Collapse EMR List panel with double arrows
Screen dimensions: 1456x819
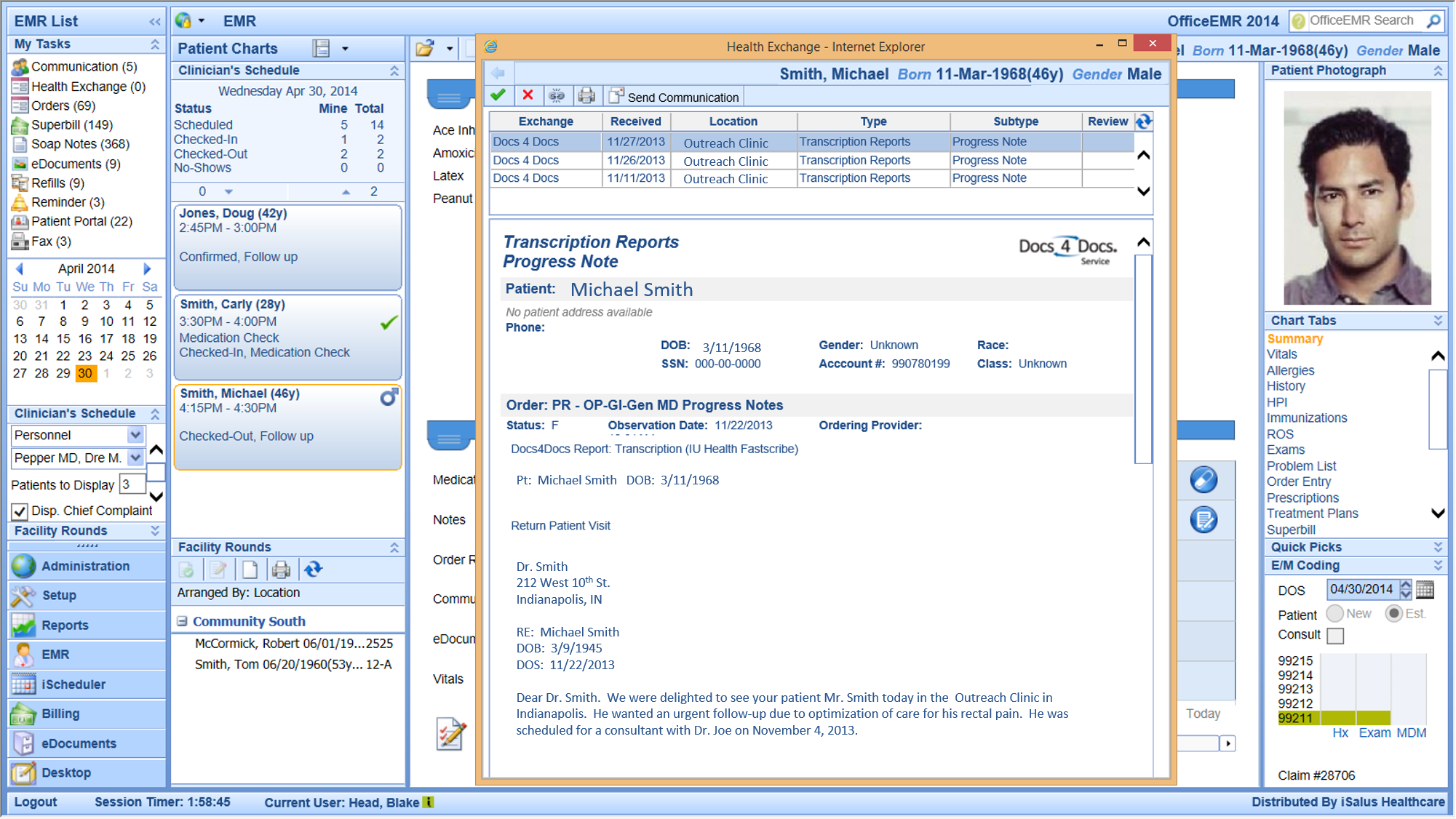tap(154, 21)
